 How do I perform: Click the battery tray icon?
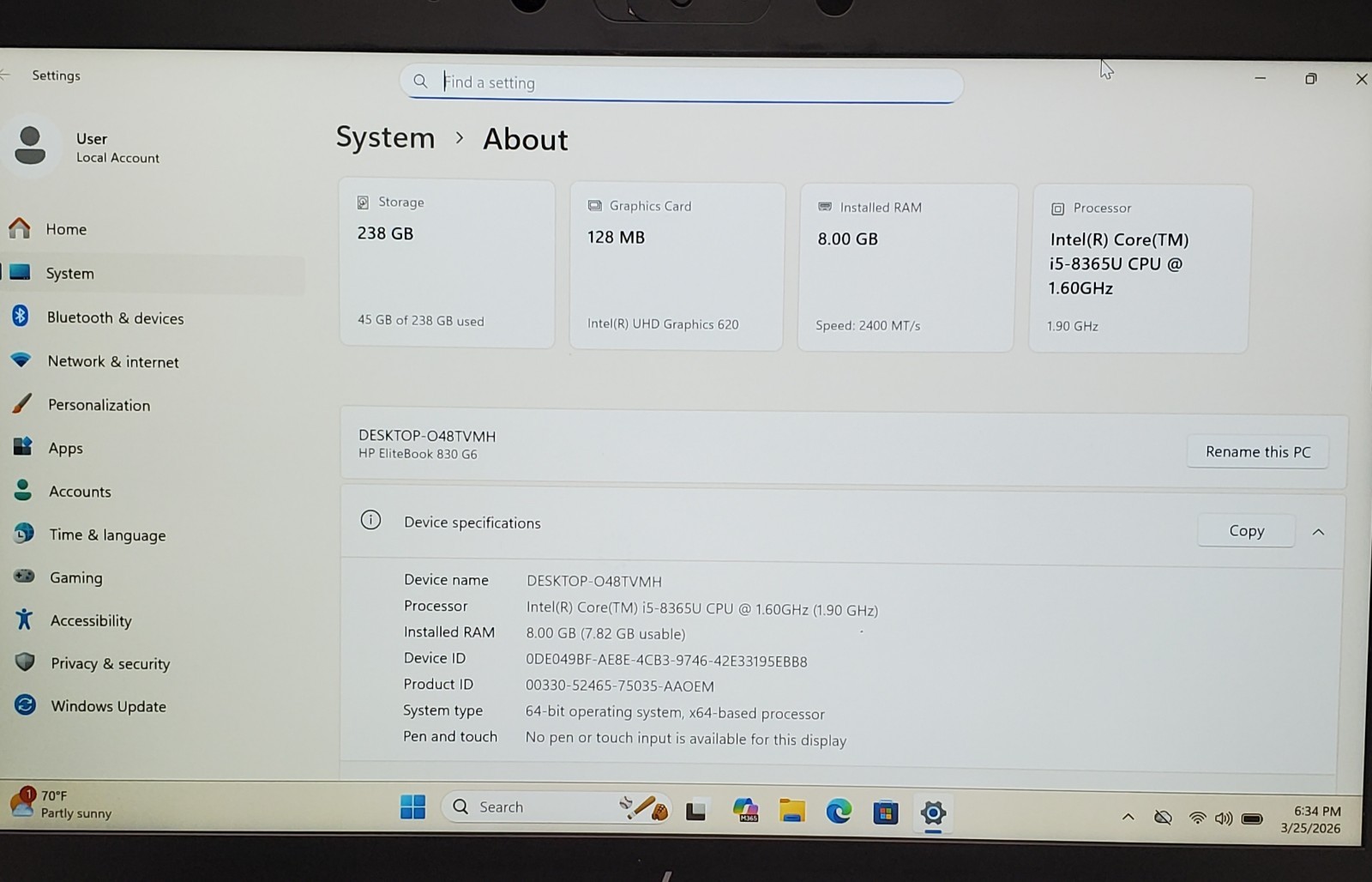click(x=1252, y=819)
